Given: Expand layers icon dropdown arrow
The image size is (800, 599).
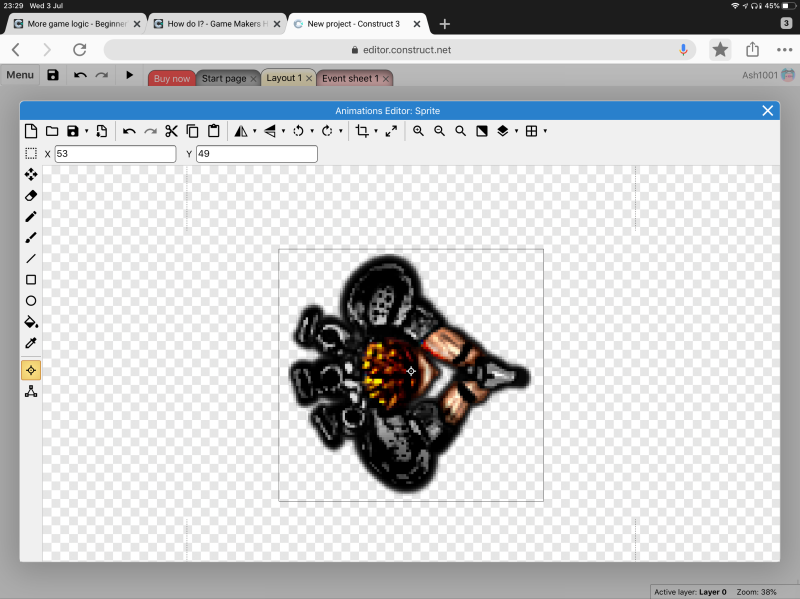Looking at the screenshot, I should click(x=516, y=131).
